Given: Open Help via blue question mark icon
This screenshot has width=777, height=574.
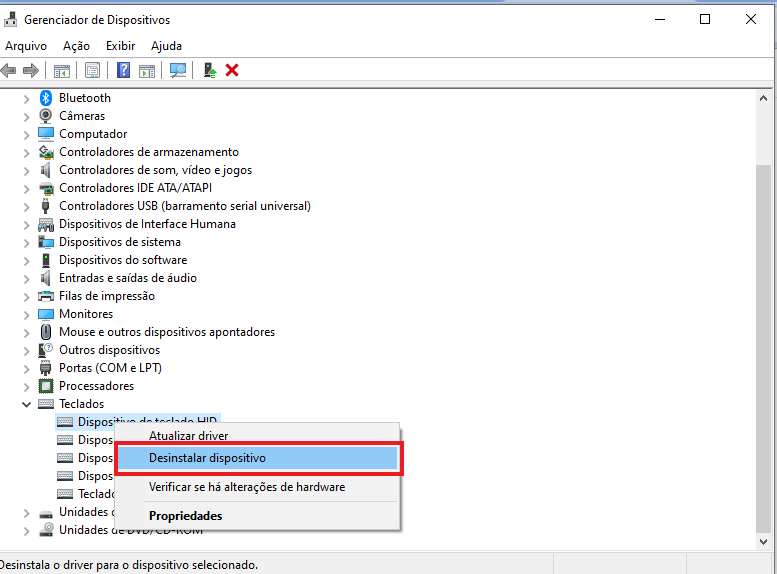Looking at the screenshot, I should [x=123, y=70].
